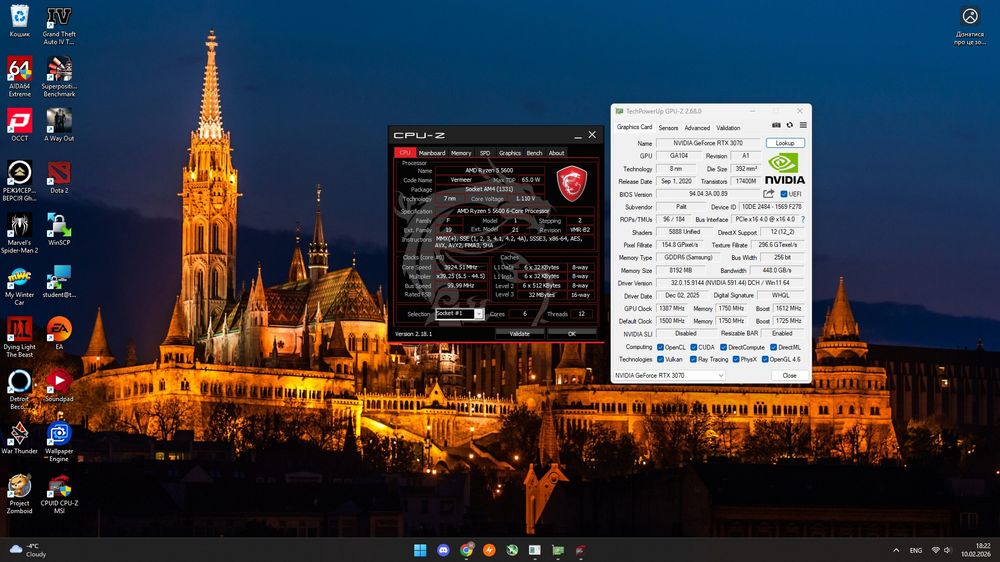Click the GPU-Z screenshot camera icon
This screenshot has height=562, width=1000.
[x=776, y=126]
